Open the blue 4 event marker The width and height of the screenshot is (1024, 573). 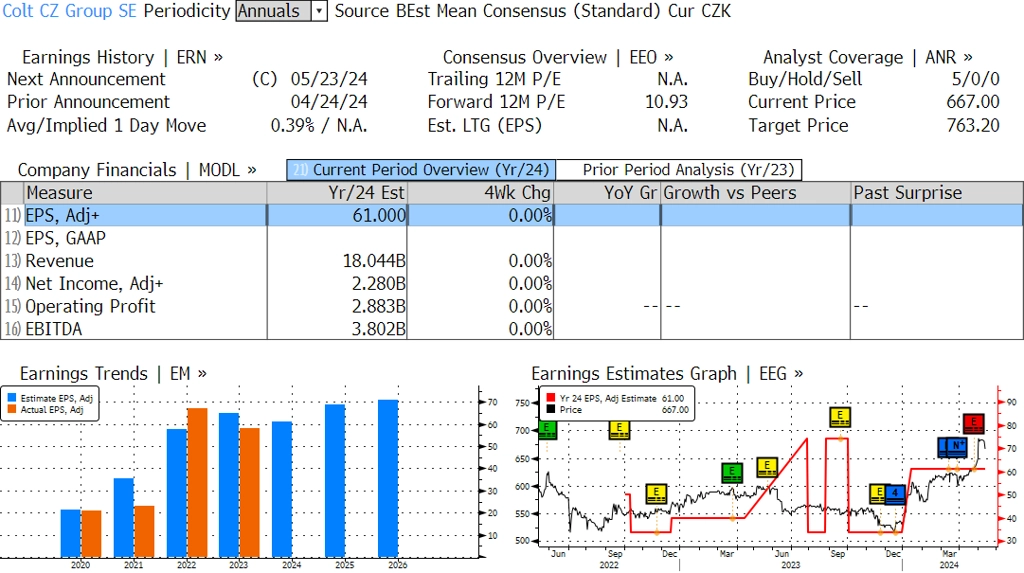[x=895, y=495]
